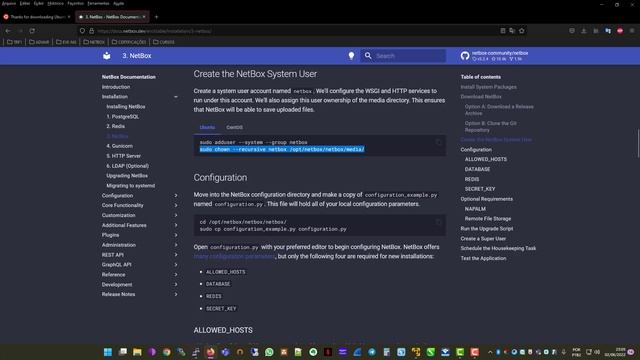Go to Upgrading NetBox in sidebar
This screenshot has width=640, height=360.
[x=127, y=176]
